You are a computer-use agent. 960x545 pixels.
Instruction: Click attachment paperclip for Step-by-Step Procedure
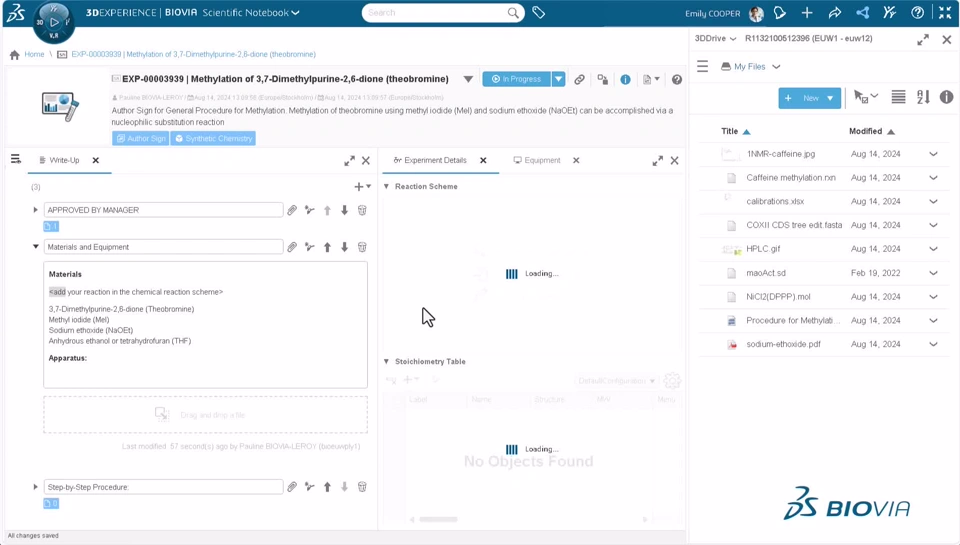tap(292, 487)
